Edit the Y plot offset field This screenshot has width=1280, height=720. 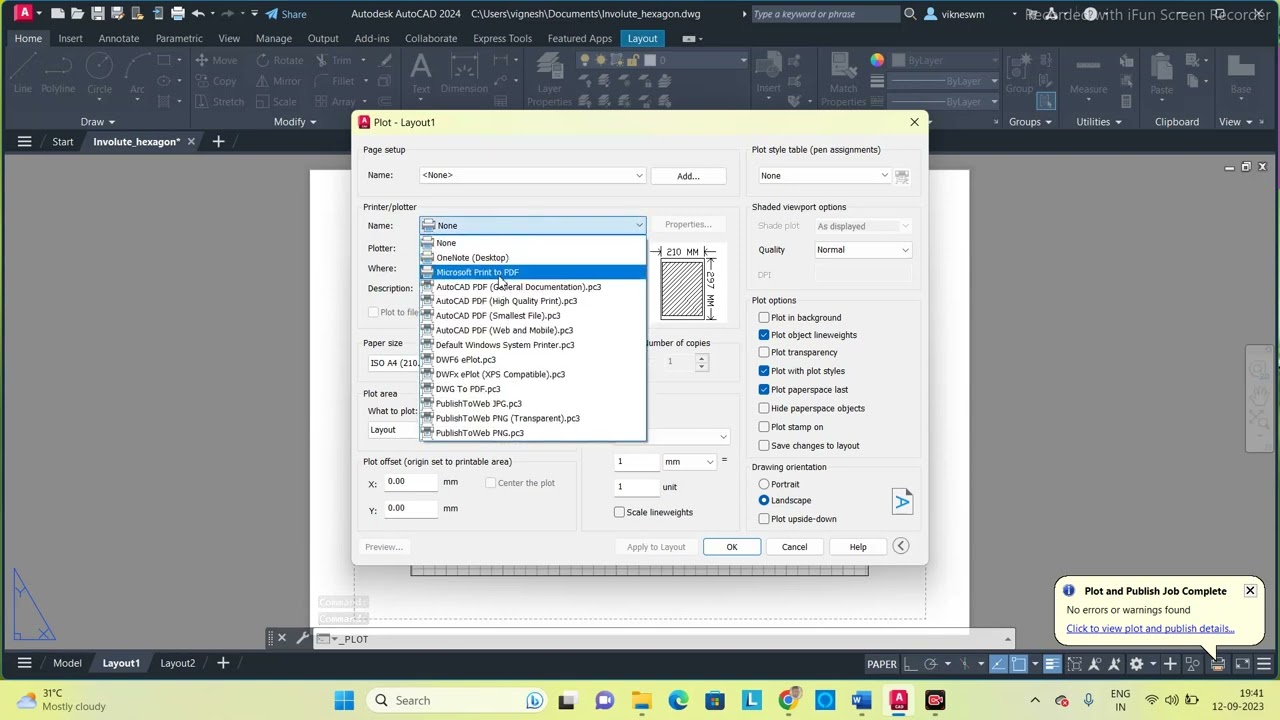point(411,509)
